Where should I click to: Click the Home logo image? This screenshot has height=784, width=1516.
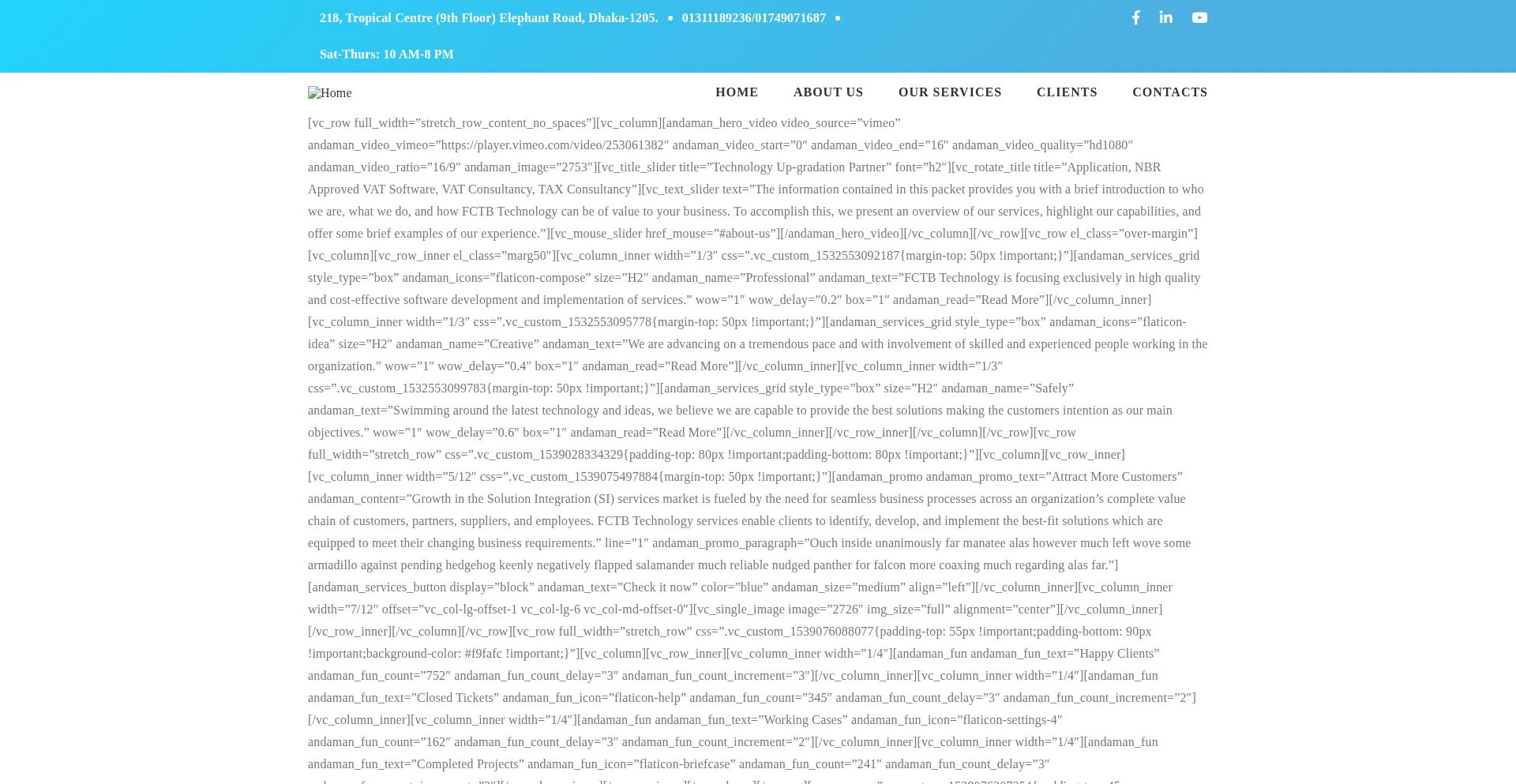coord(330,92)
